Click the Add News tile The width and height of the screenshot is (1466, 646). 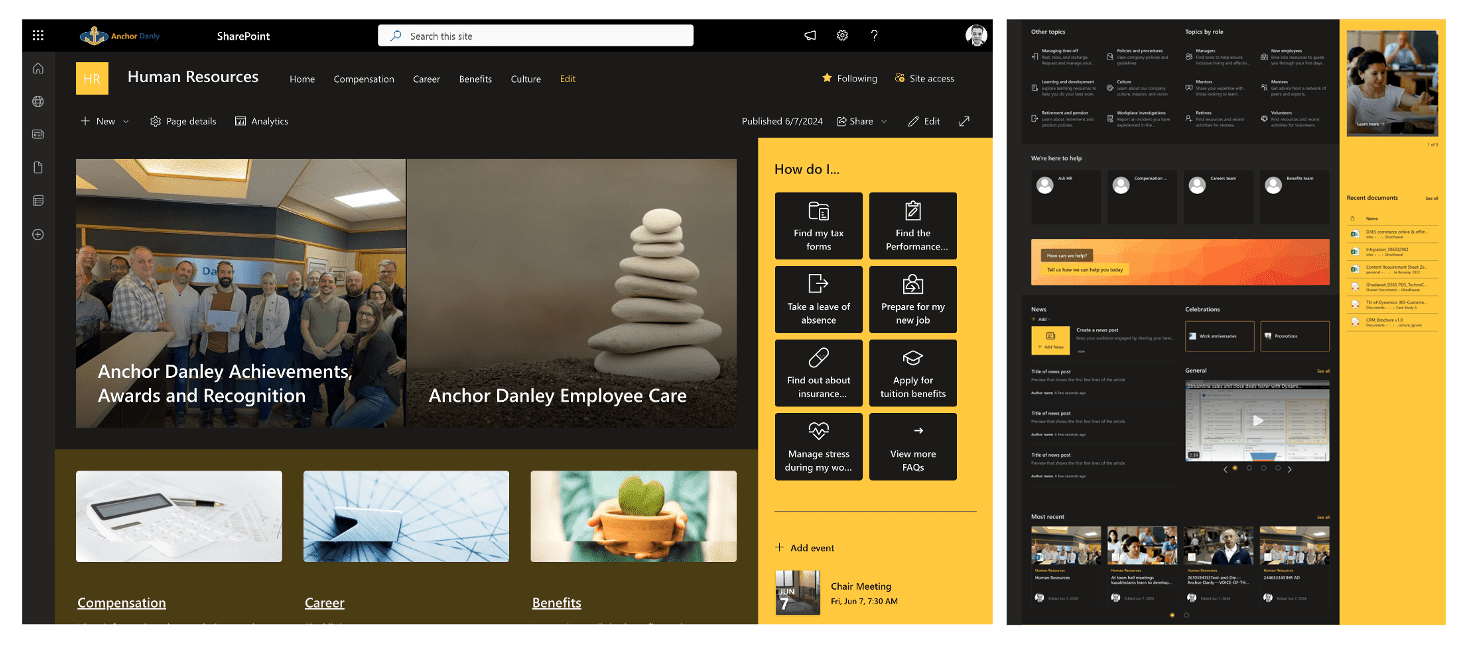pos(1051,340)
